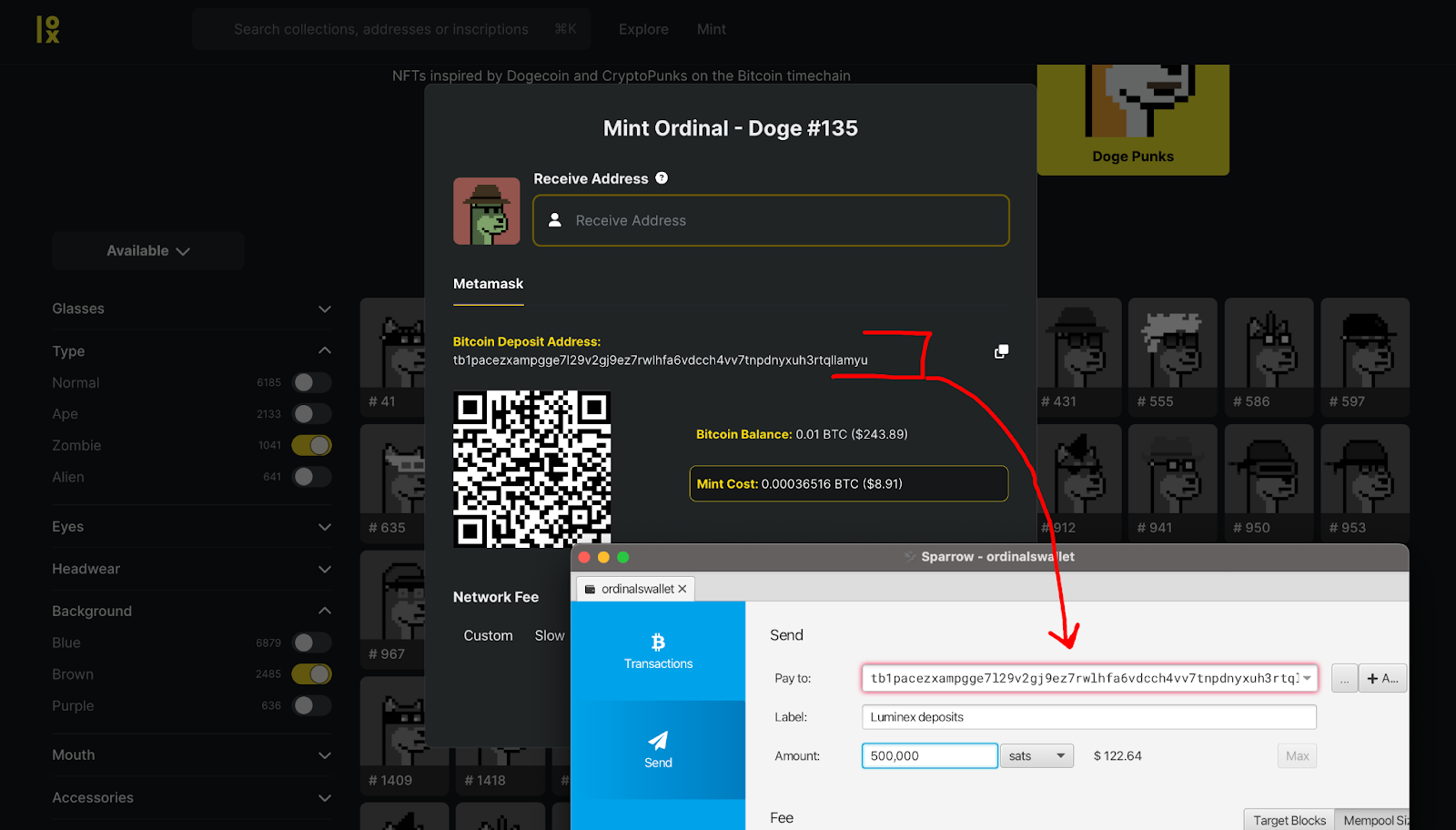Open the punk #950 thumbnail
Viewport: 1456px width, 830px height.
(x=1269, y=483)
